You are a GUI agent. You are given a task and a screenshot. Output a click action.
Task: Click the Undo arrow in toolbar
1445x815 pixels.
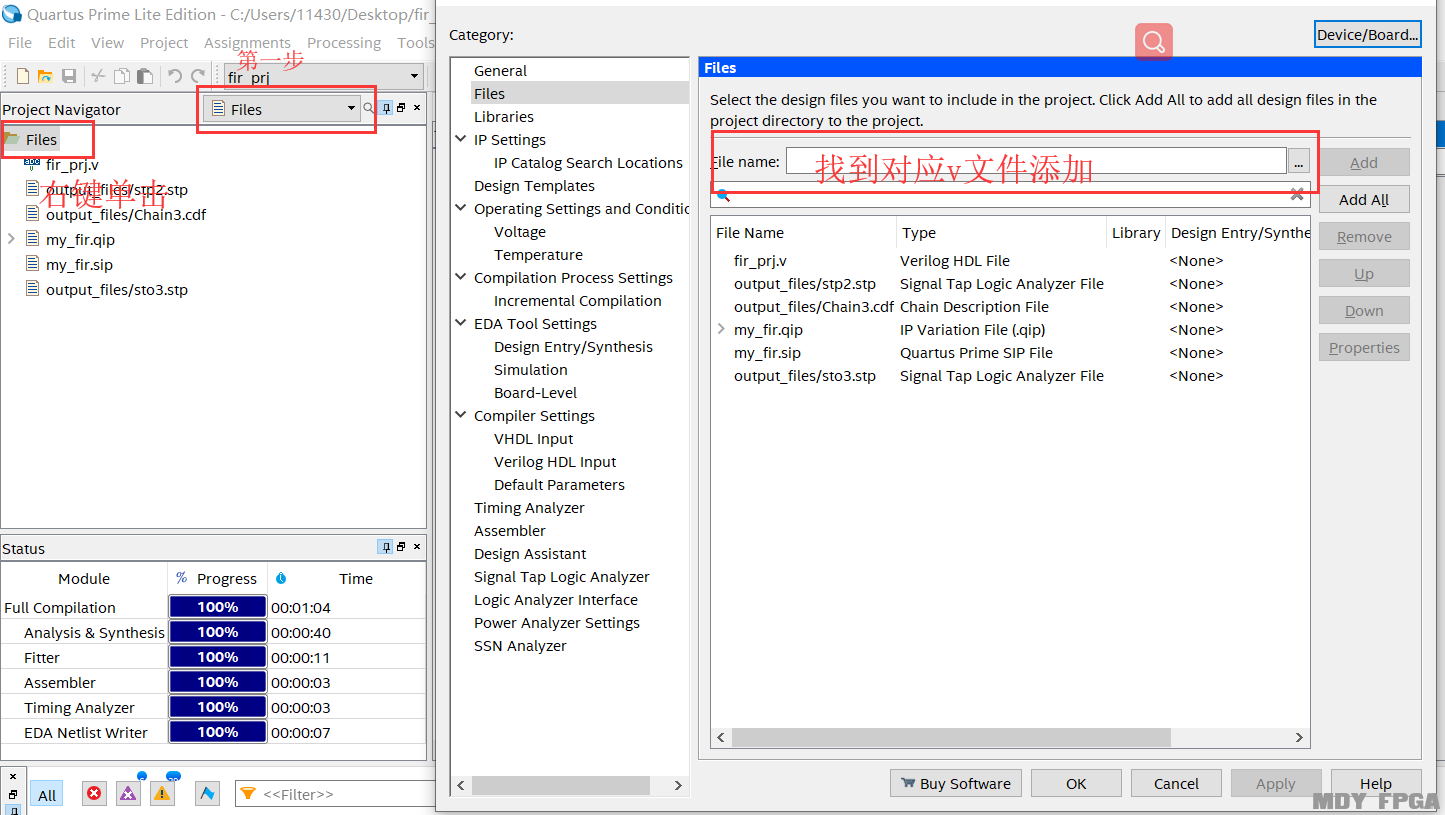click(x=175, y=76)
